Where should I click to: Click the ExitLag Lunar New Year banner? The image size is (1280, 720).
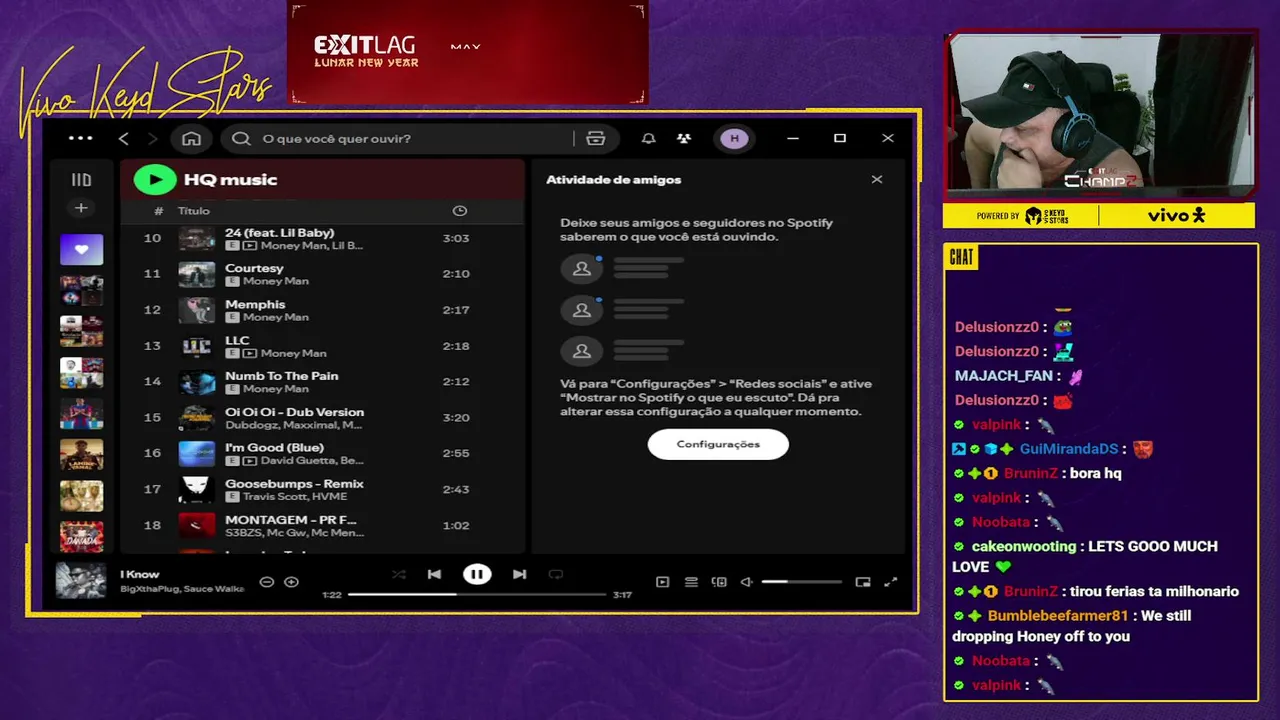click(x=468, y=52)
